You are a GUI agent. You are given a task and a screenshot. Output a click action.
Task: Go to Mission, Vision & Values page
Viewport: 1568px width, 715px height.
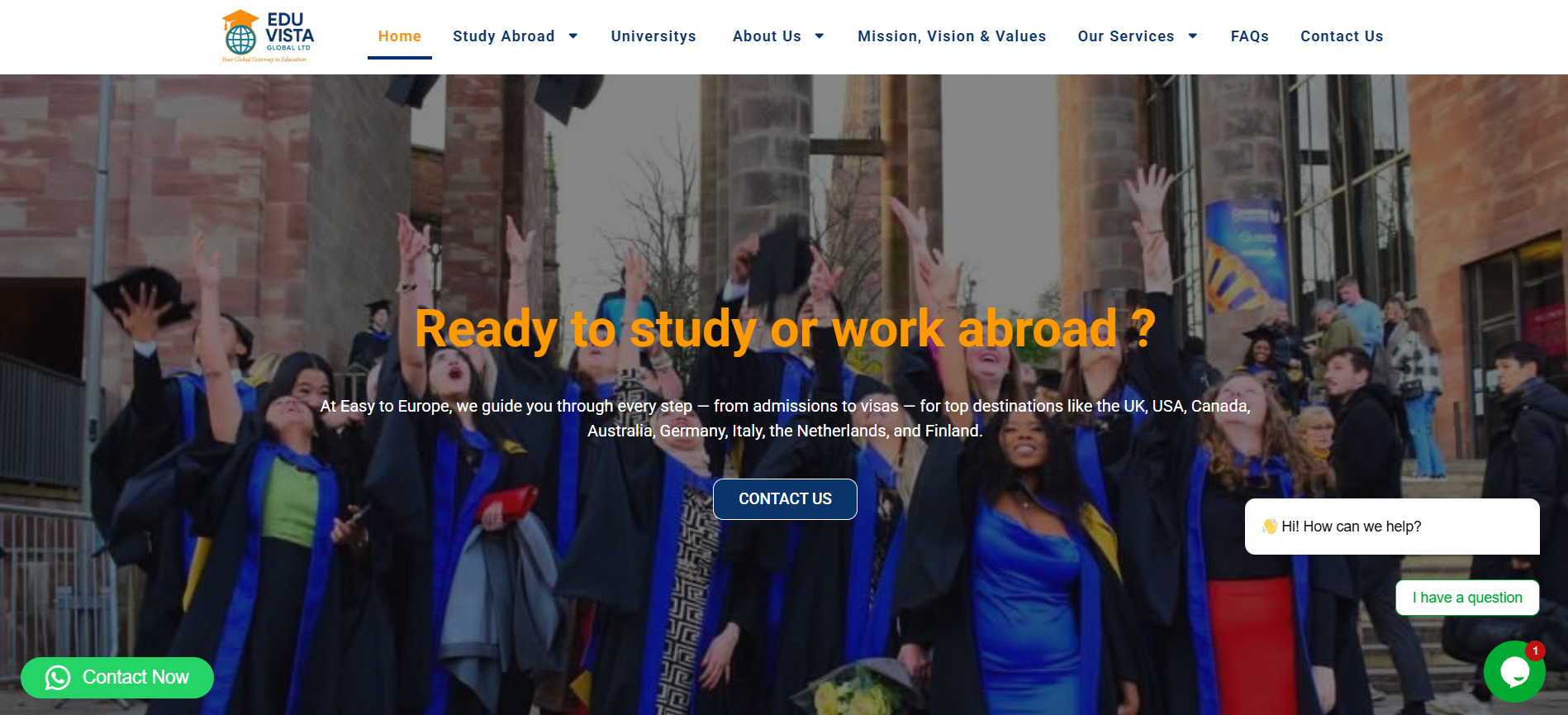(x=952, y=36)
